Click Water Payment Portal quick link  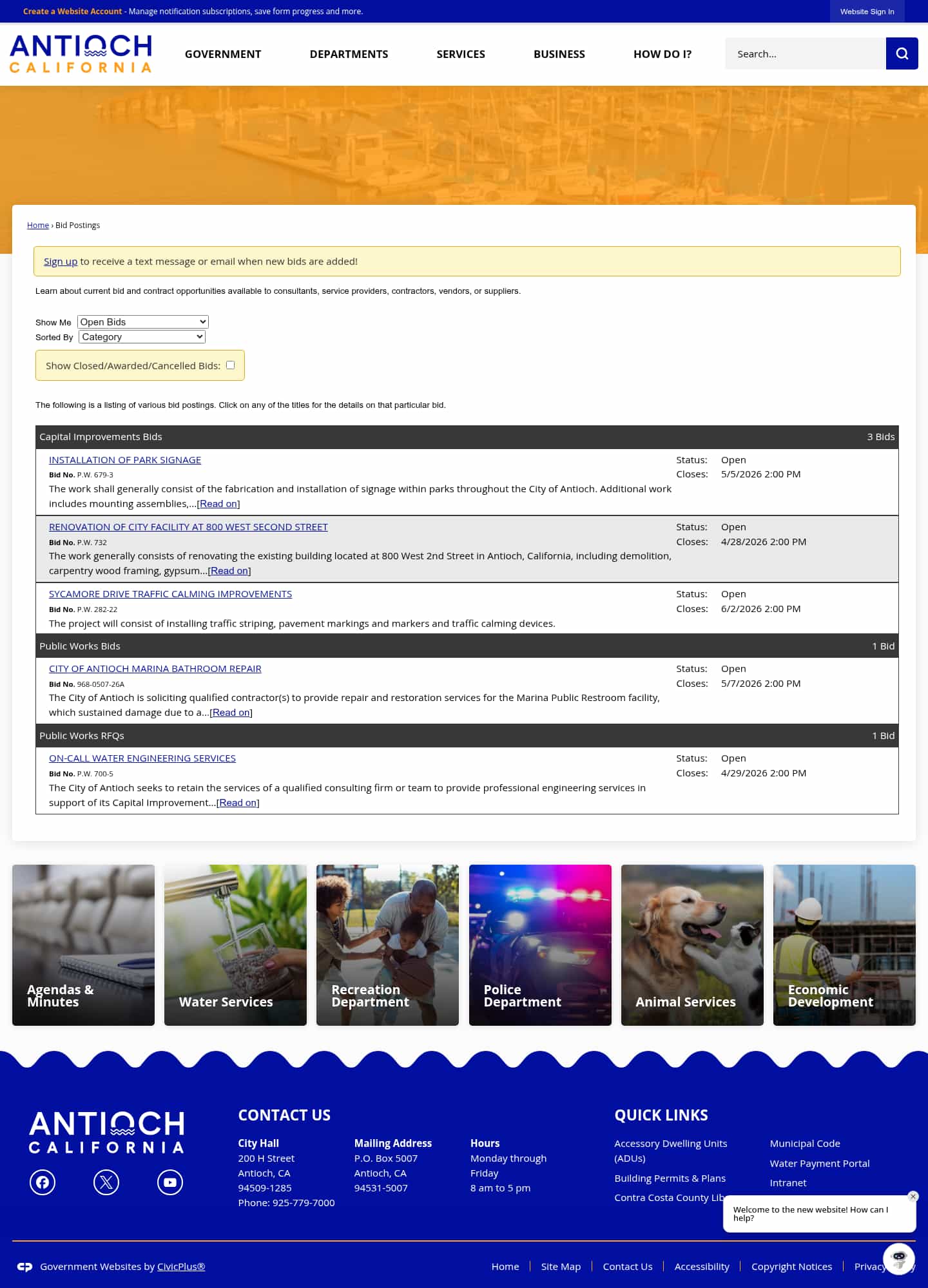click(x=819, y=1163)
